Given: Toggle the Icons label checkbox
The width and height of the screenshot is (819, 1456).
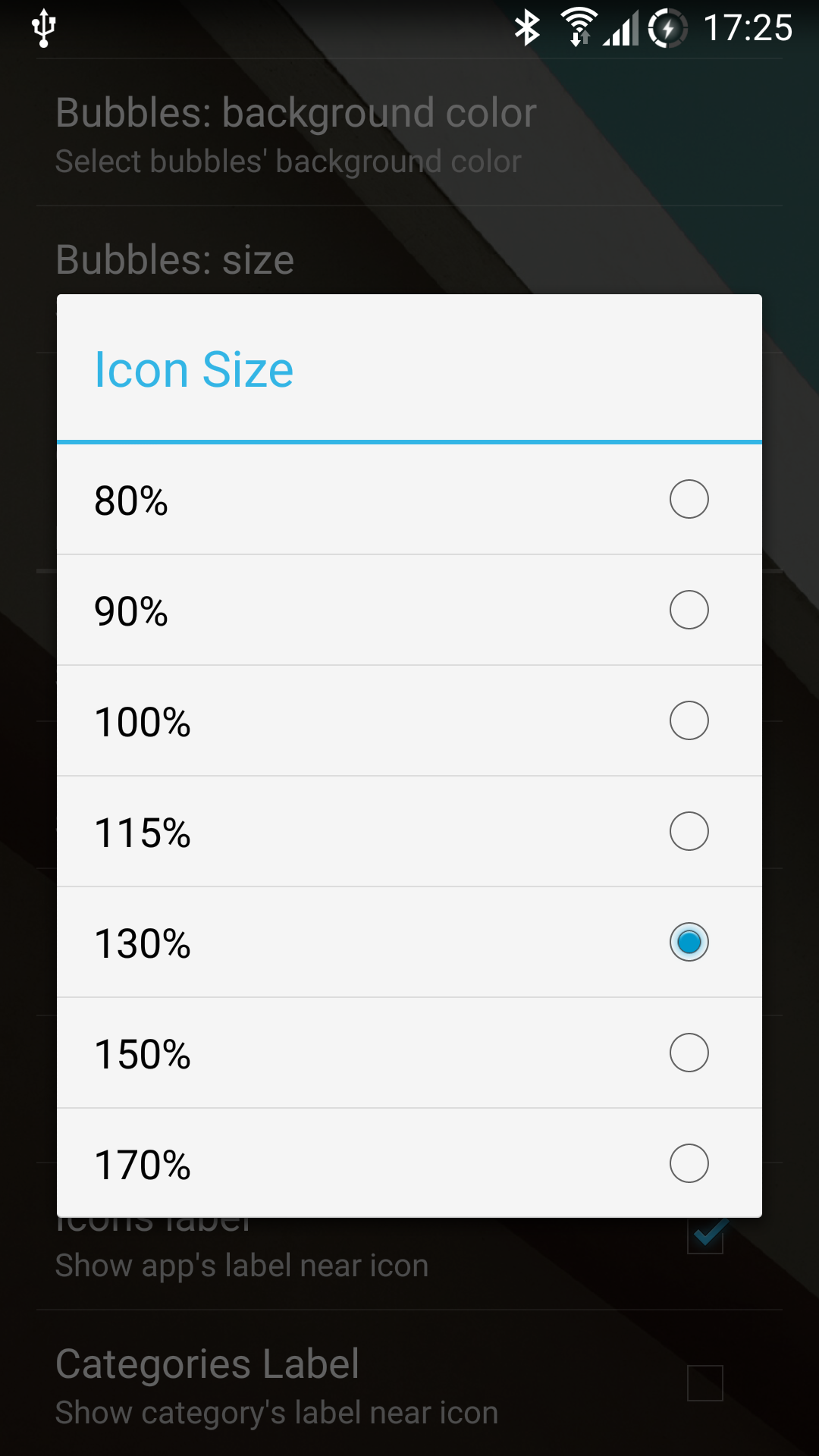Looking at the screenshot, I should 706,1237.
